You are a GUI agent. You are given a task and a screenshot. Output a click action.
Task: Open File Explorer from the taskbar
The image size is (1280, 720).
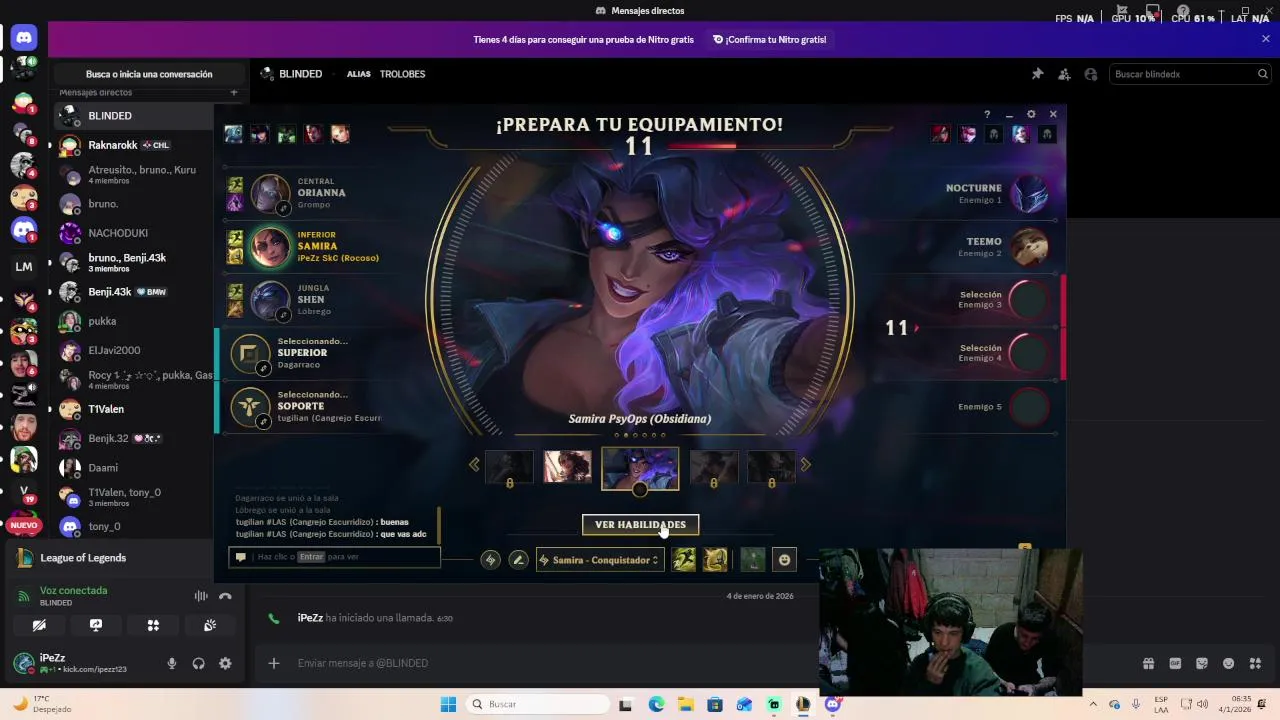[x=686, y=704]
